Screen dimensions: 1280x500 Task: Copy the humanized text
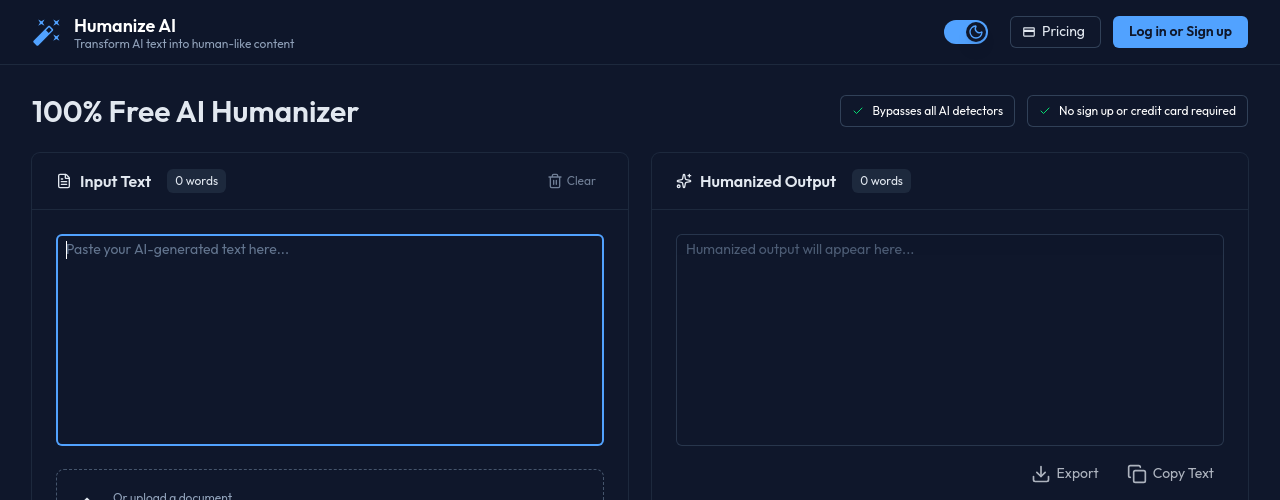(1170, 473)
